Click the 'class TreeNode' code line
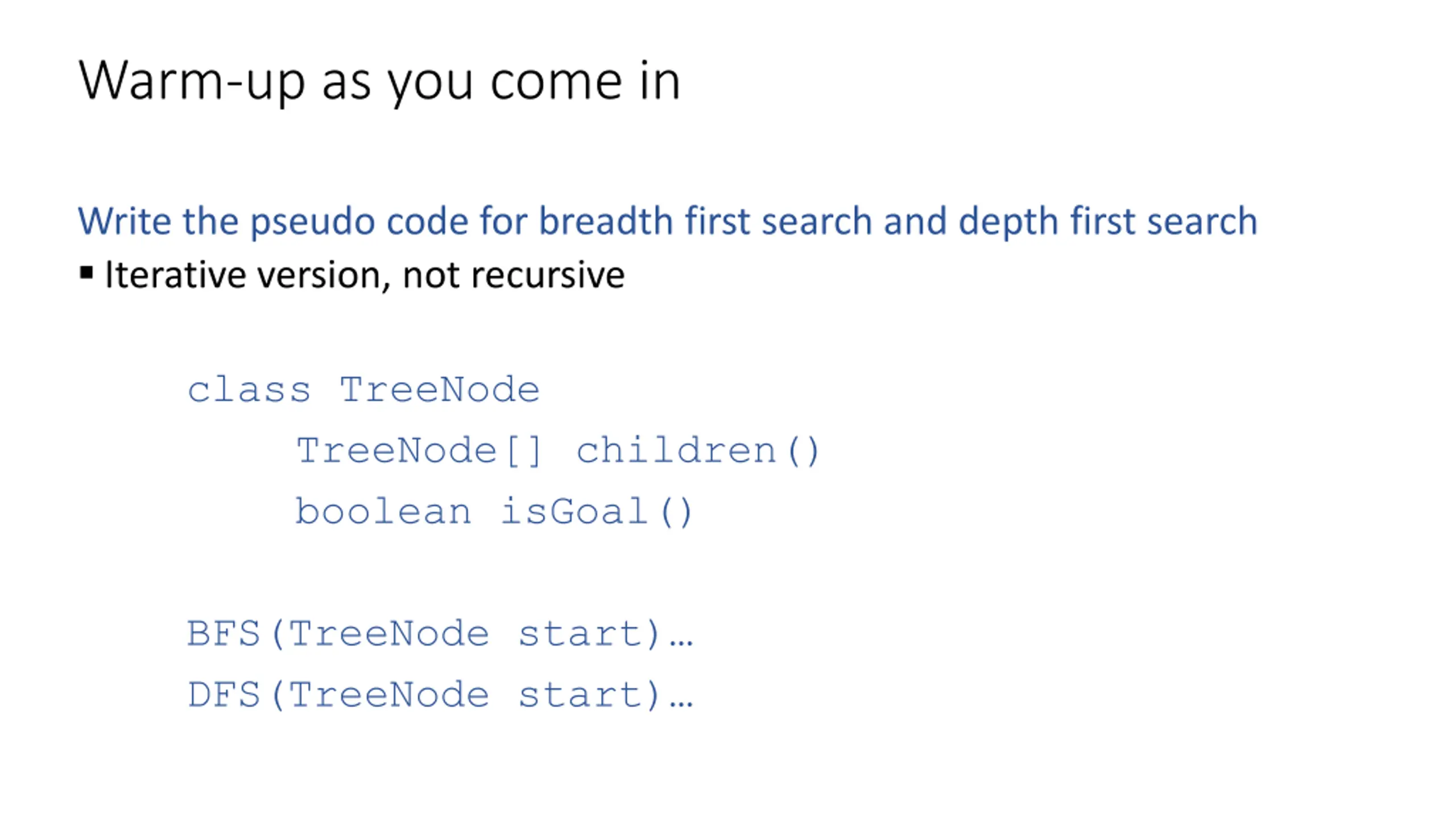This screenshot has width=1456, height=819. point(363,390)
